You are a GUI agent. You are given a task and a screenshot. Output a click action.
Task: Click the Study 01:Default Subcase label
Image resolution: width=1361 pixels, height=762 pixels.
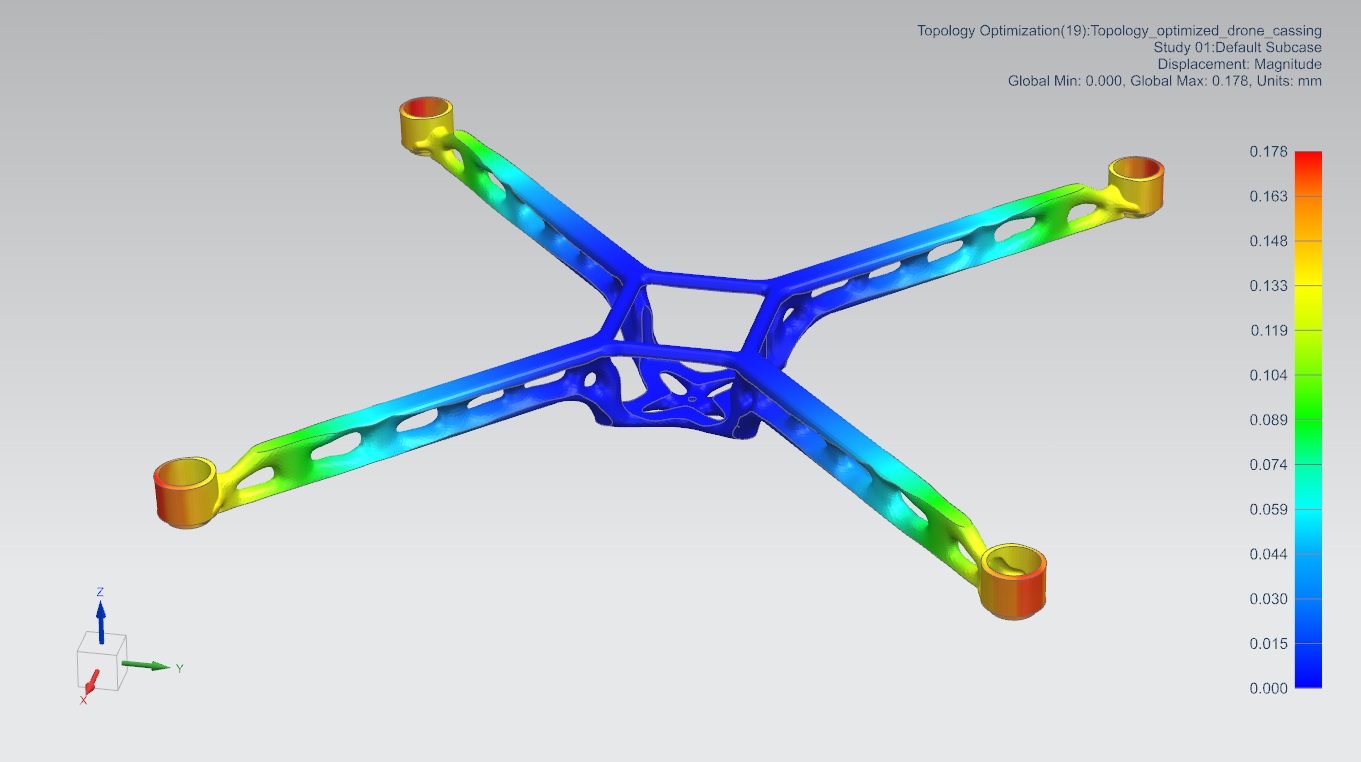tap(1237, 48)
